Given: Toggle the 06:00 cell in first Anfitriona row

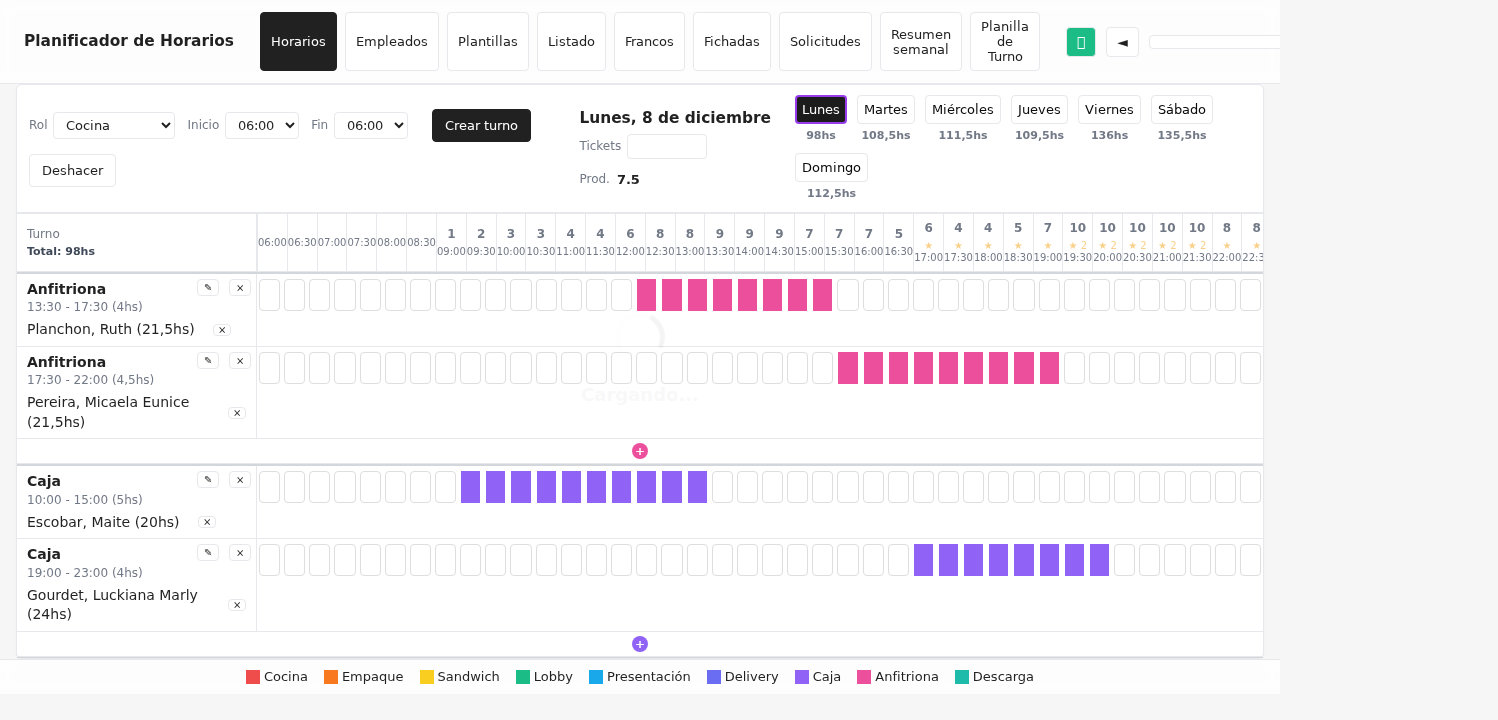Looking at the screenshot, I should [x=270, y=295].
